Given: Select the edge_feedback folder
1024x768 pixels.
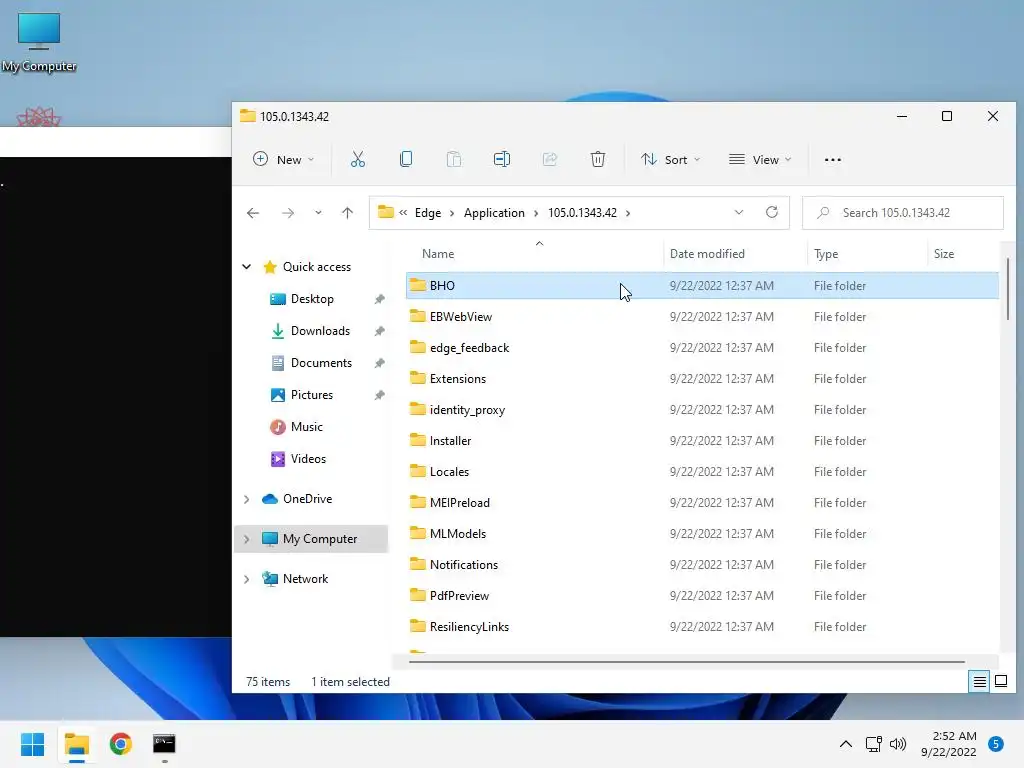Looking at the screenshot, I should coord(702,347).
